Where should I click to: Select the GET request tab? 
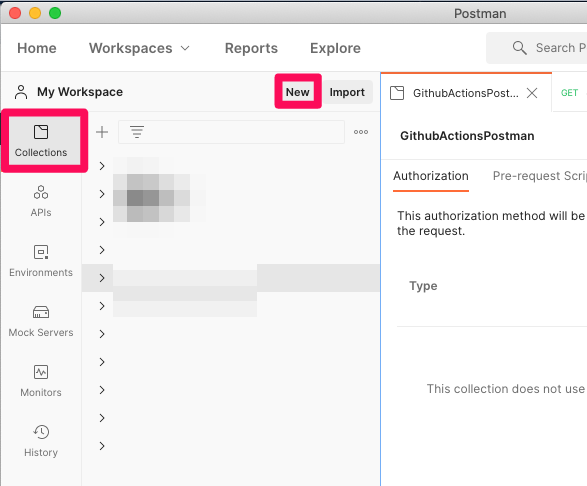pos(569,93)
